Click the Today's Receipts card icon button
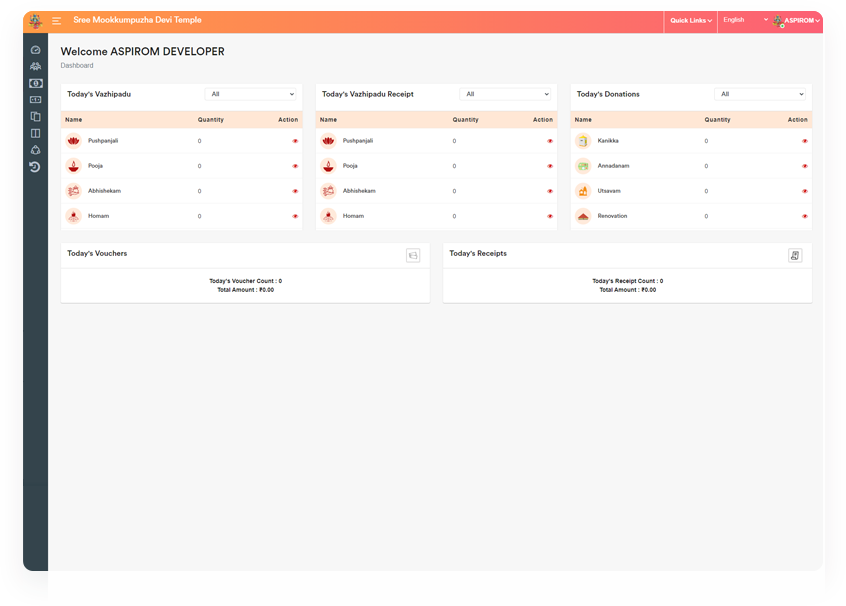Screen dimensions: 846x606 click(795, 255)
